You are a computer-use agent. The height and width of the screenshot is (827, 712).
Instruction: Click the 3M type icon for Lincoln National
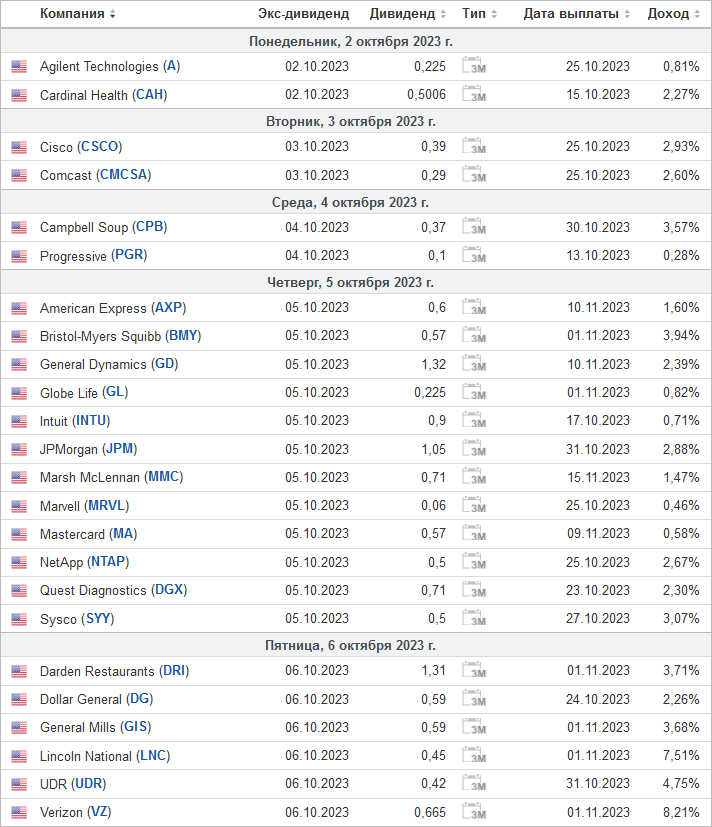(474, 755)
